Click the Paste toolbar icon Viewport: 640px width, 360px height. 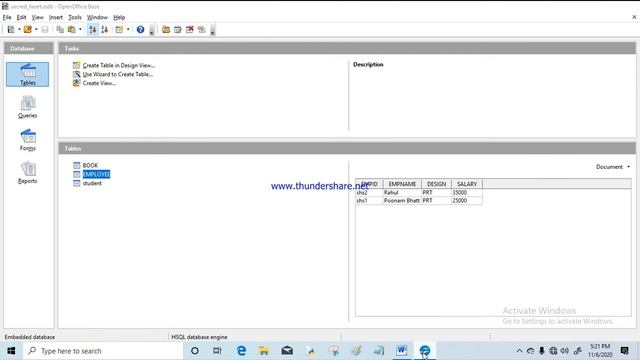coord(71,29)
